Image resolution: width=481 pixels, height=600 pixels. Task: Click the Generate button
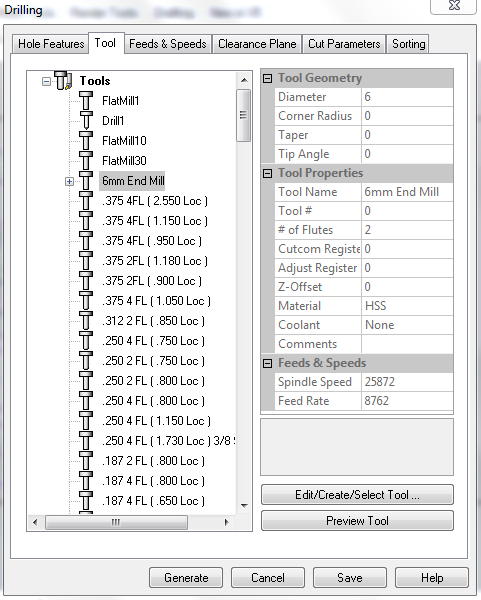click(x=186, y=577)
